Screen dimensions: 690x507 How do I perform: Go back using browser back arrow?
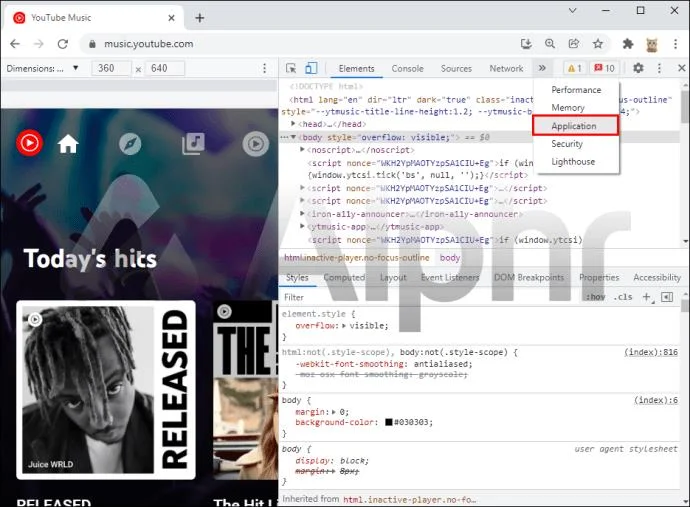[15, 44]
